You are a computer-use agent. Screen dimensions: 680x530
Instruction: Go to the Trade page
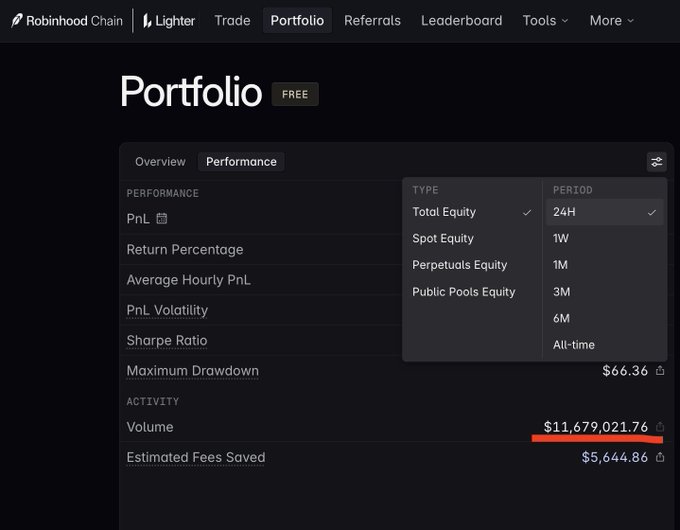(232, 20)
